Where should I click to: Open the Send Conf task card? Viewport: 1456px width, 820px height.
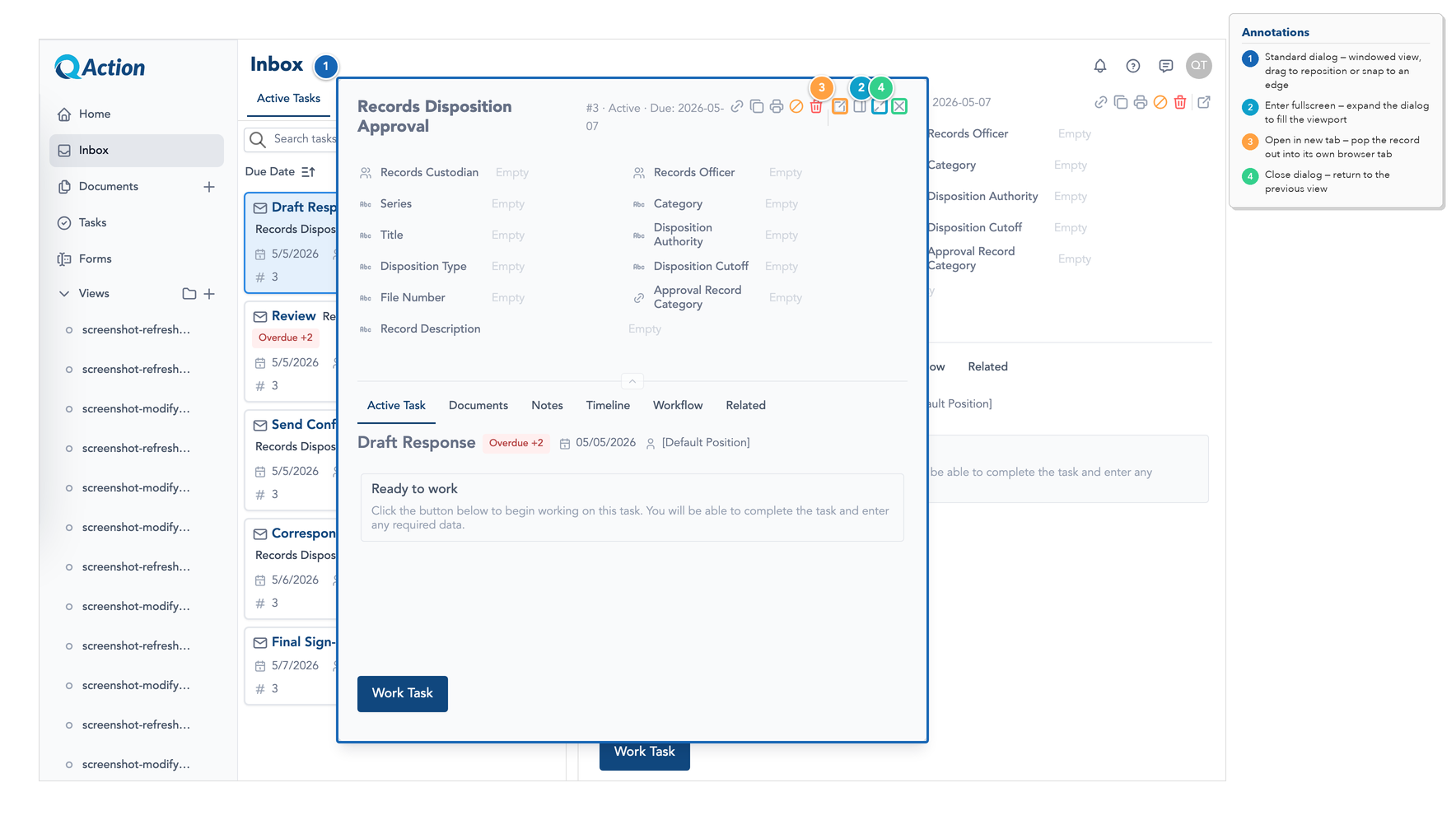click(x=291, y=459)
